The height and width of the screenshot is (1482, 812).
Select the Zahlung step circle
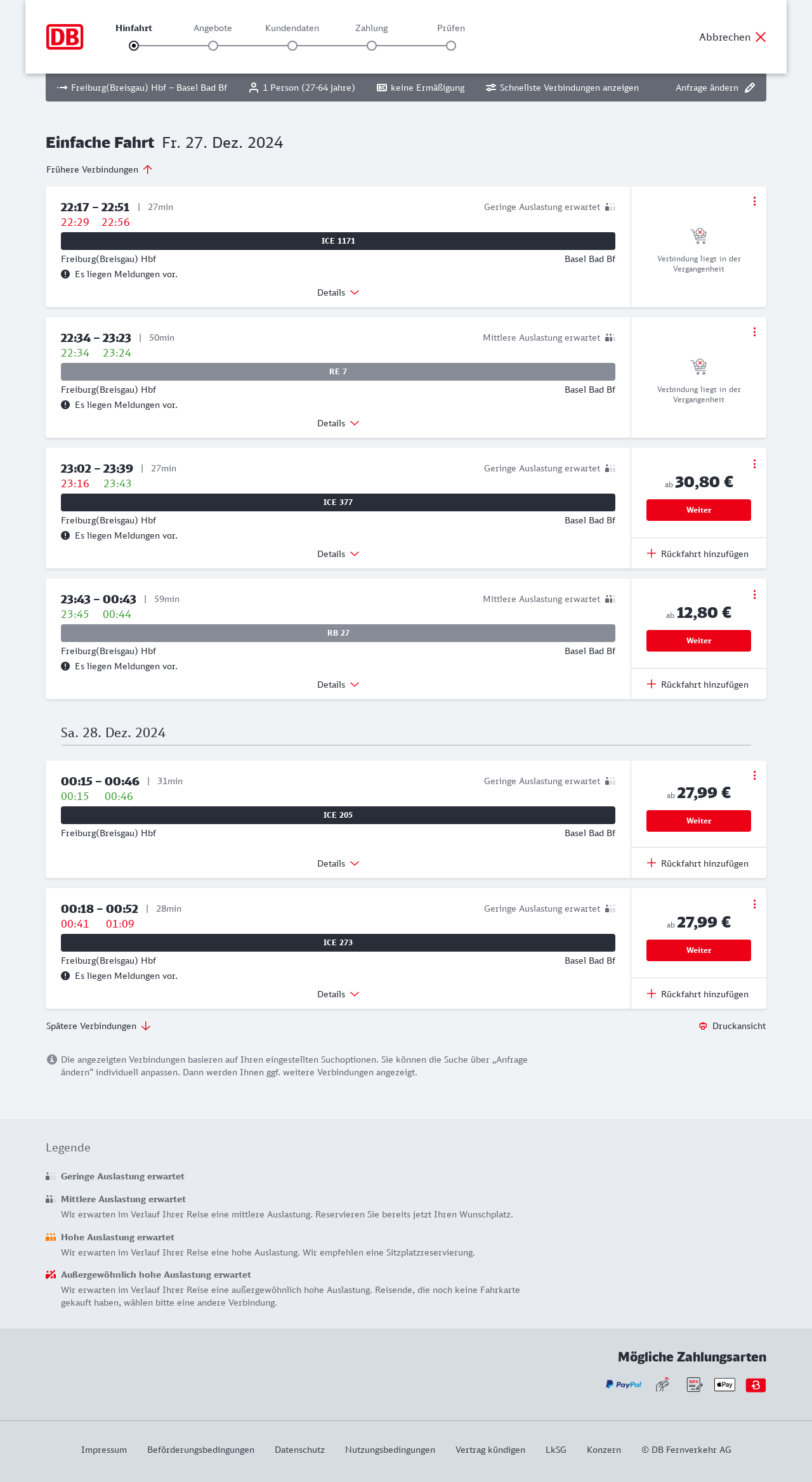[x=372, y=46]
